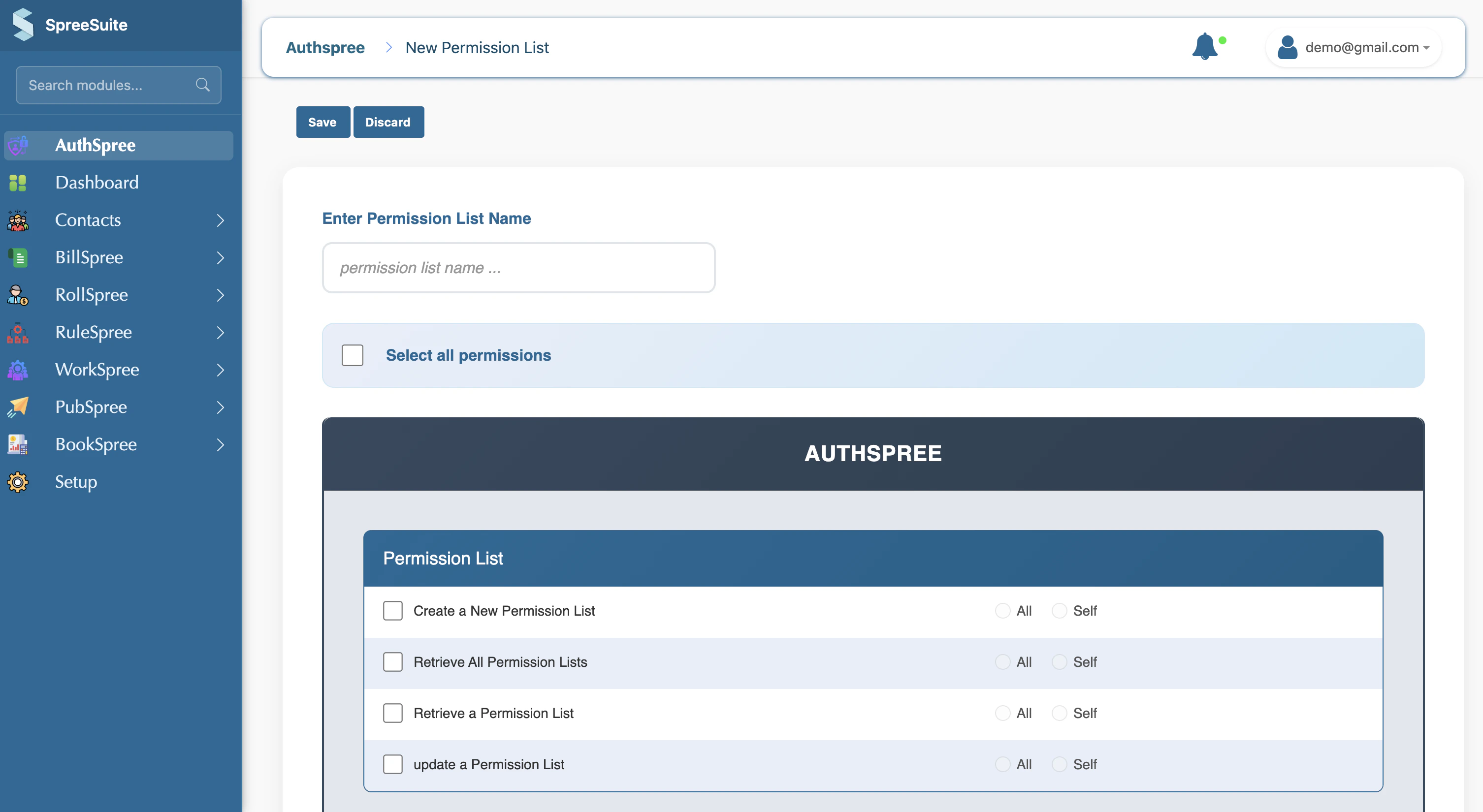Open the Setup sidebar item
This screenshot has height=812, width=1483.
click(x=119, y=482)
